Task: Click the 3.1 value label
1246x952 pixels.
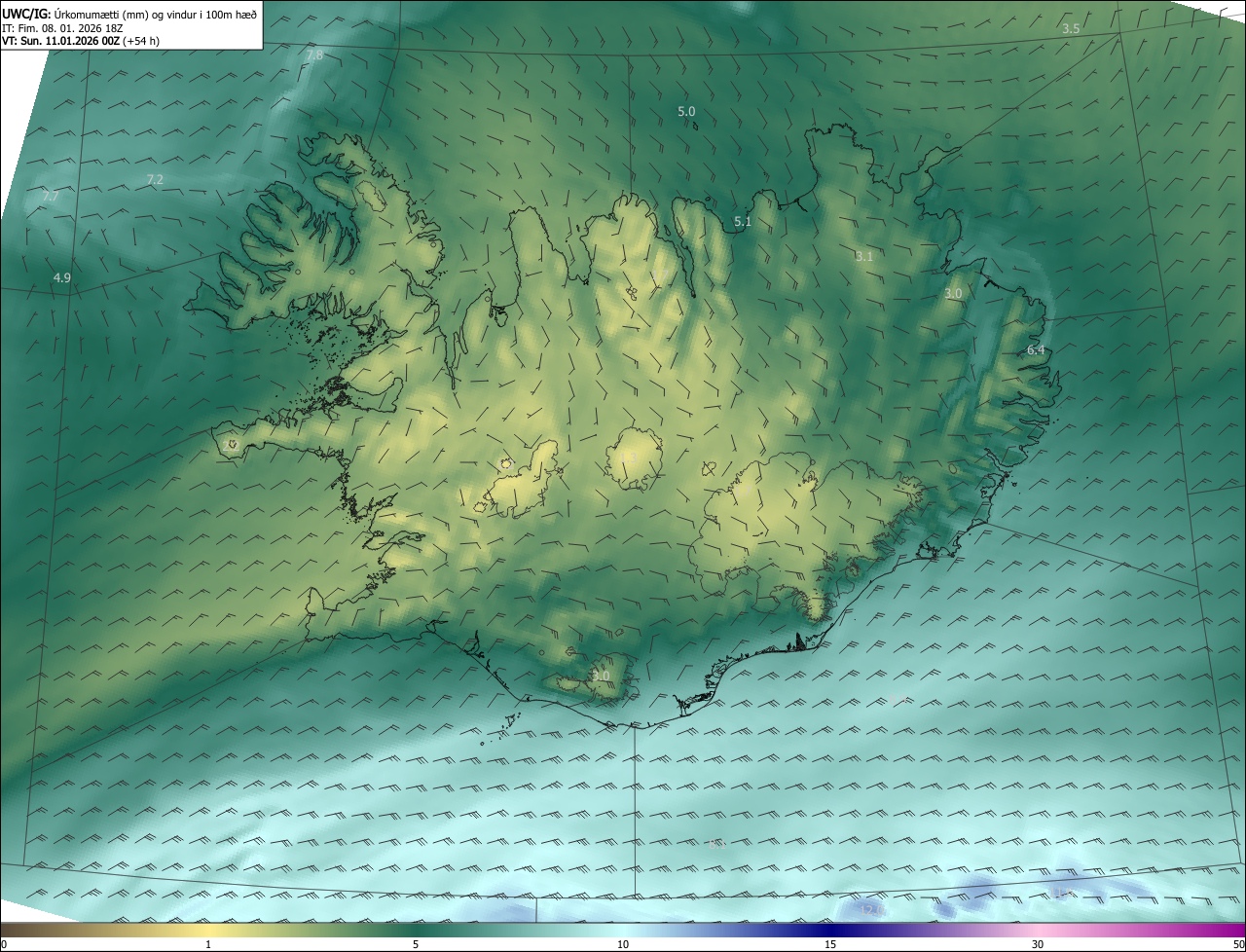Action: point(864,256)
